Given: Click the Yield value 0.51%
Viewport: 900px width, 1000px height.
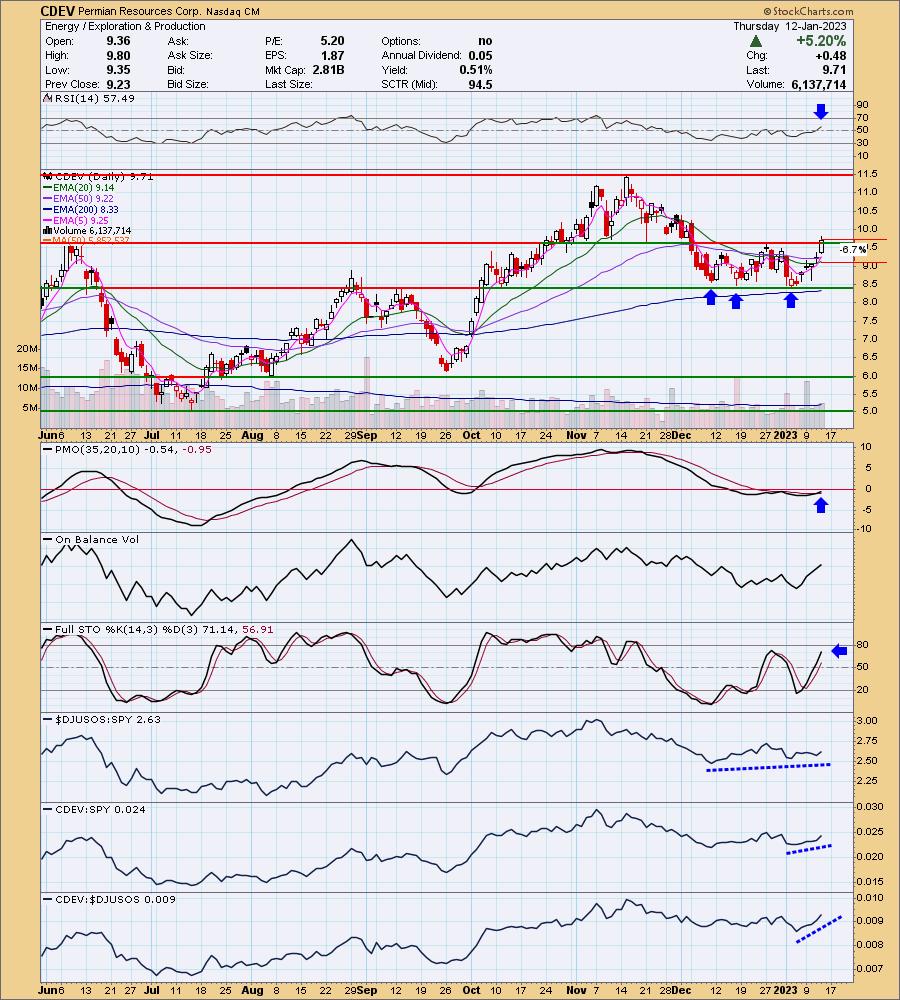Looking at the screenshot, I should [x=476, y=70].
